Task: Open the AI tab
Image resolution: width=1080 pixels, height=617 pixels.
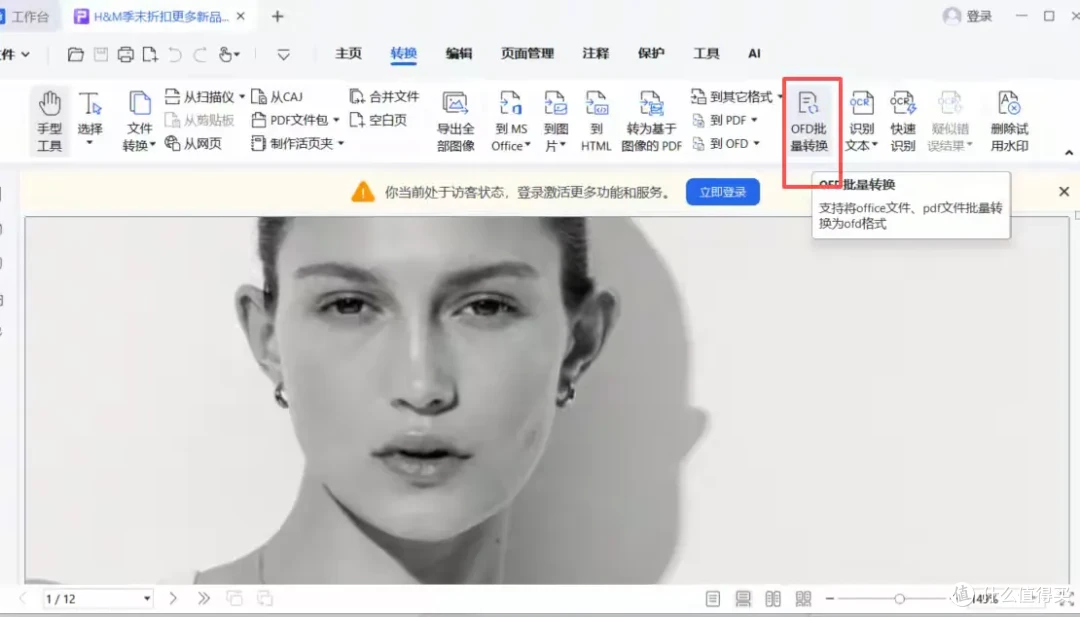Action: point(754,53)
